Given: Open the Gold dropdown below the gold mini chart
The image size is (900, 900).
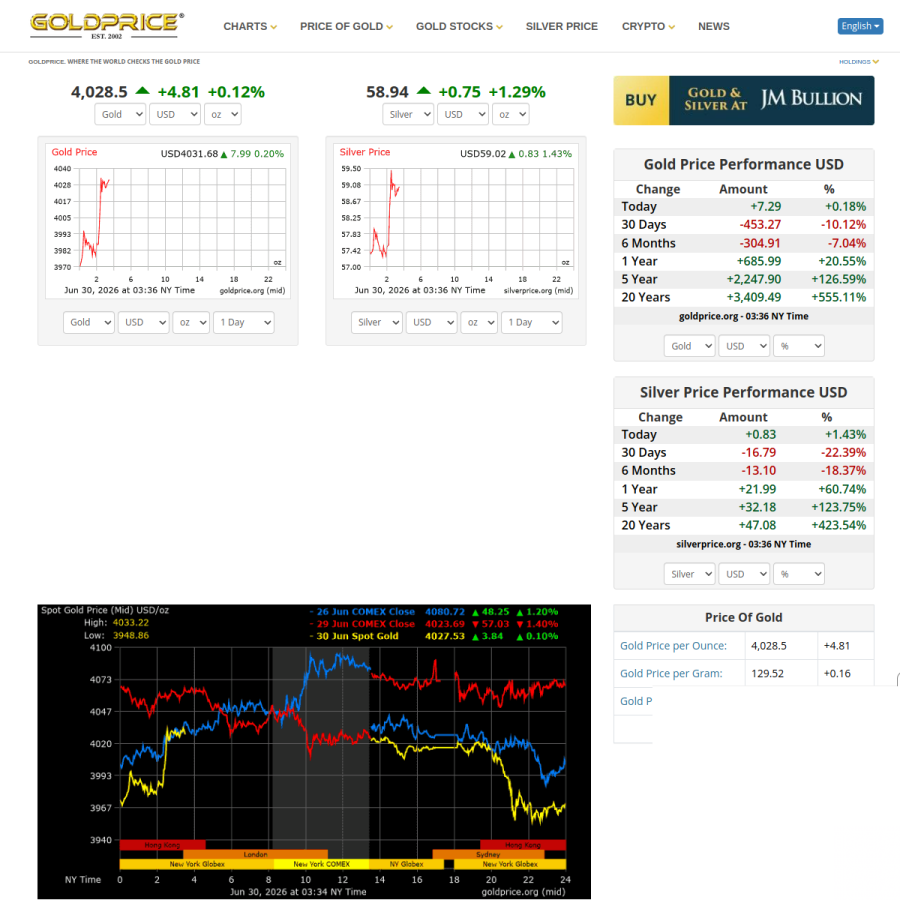Looking at the screenshot, I should coord(89,322).
